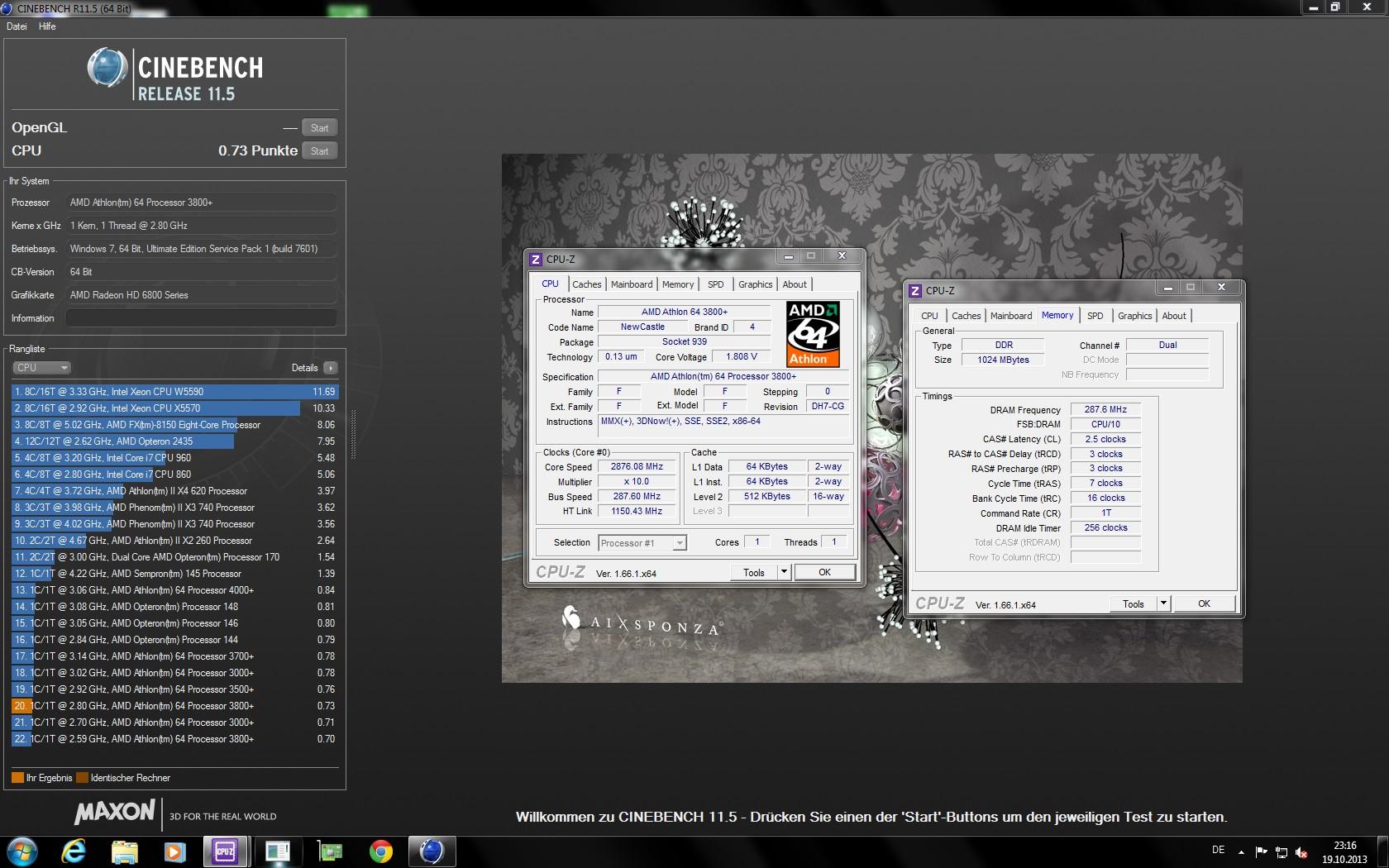Click the Cinebench panel resize grip handle
The image size is (1389, 868).
pyautogui.click(x=354, y=434)
